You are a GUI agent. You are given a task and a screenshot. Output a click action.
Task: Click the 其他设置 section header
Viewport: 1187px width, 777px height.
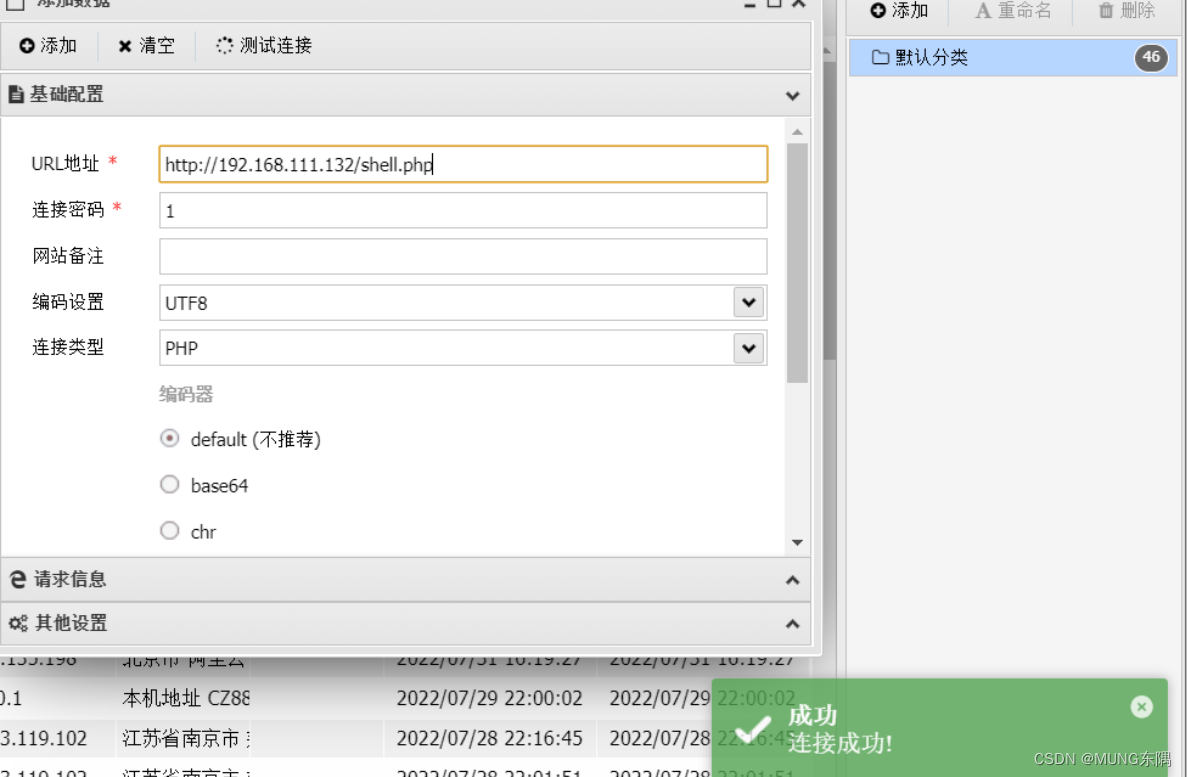click(406, 623)
